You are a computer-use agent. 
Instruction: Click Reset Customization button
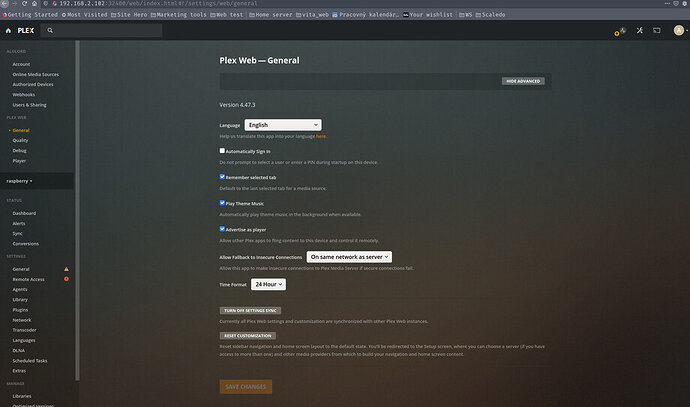point(248,336)
